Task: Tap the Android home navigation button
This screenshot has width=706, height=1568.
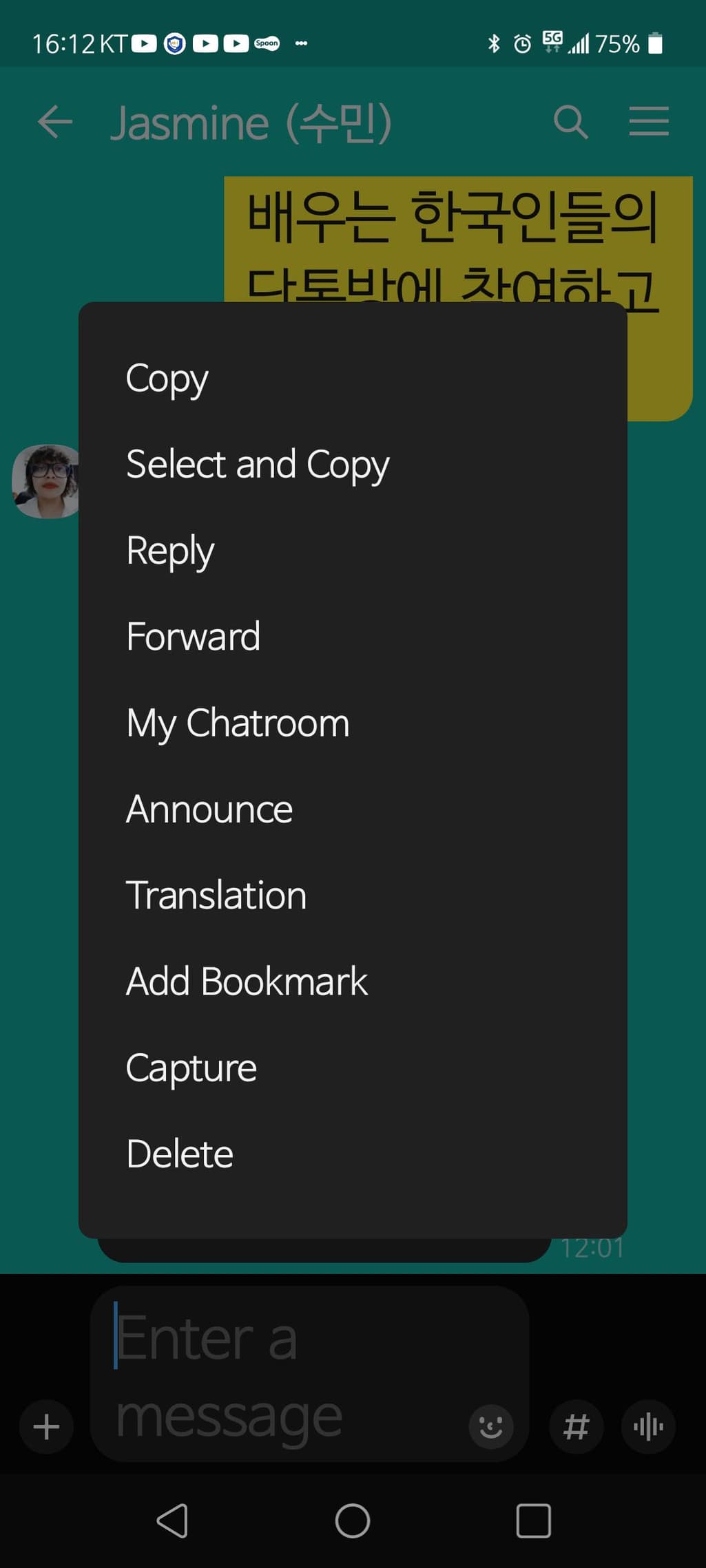Action: pyautogui.click(x=353, y=1521)
